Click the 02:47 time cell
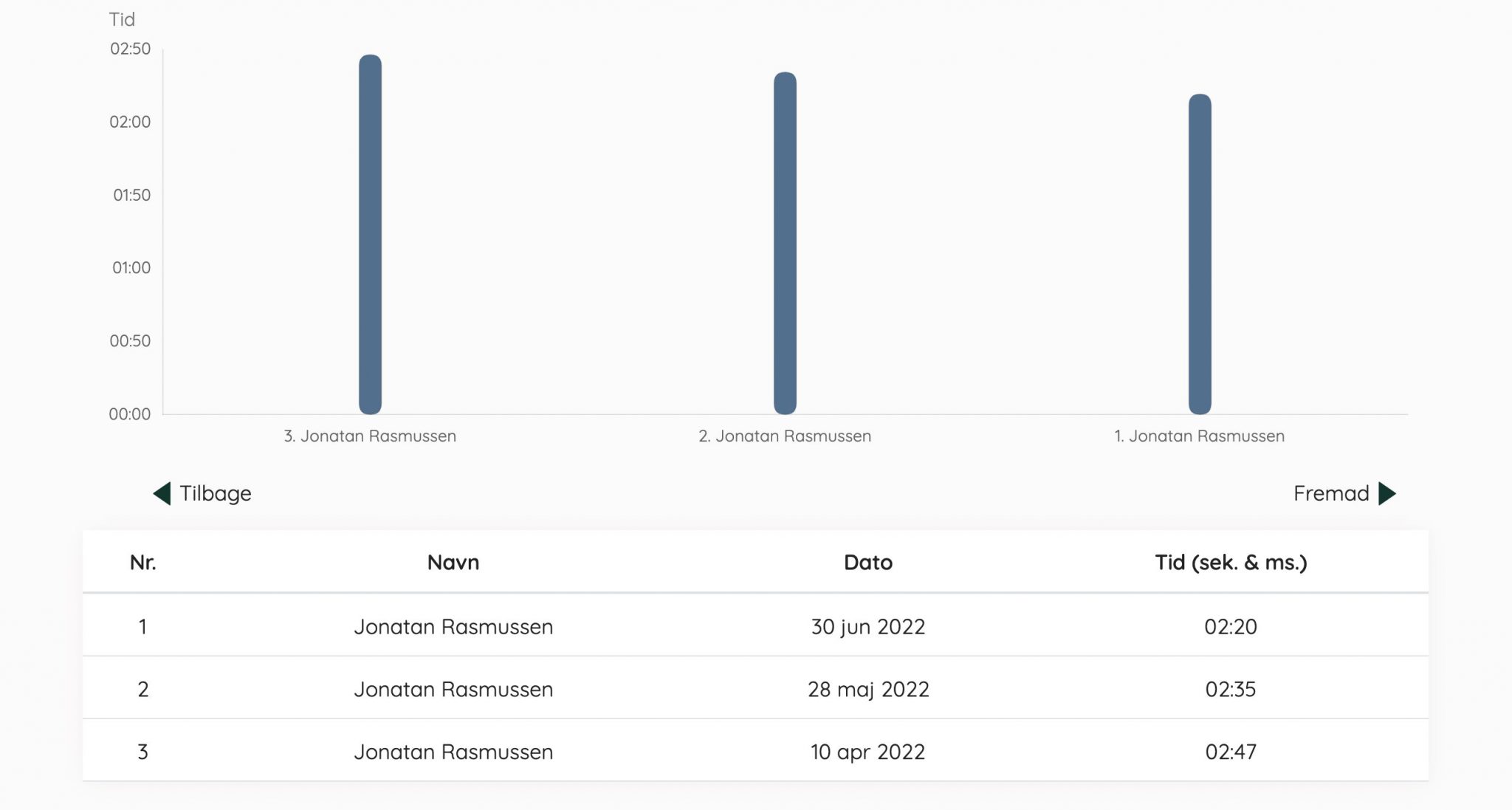The width and height of the screenshot is (1512, 810). (x=1231, y=752)
